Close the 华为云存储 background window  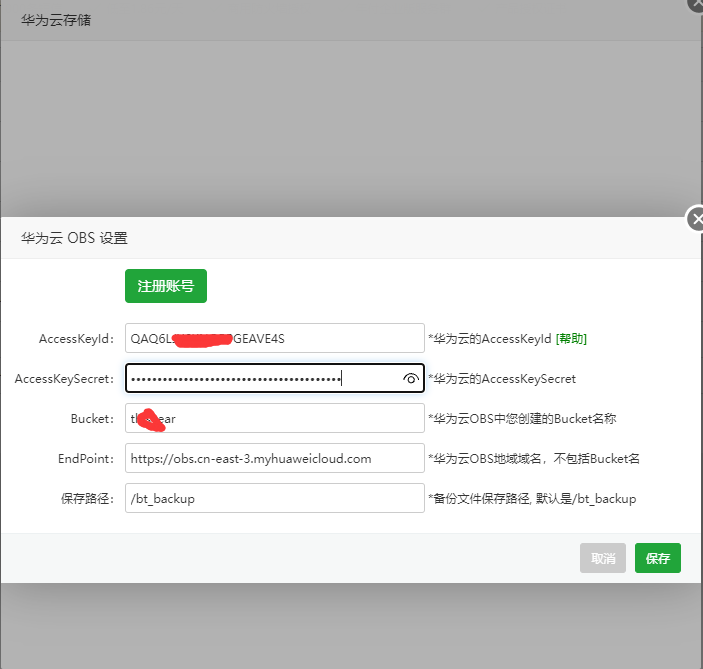point(696,4)
